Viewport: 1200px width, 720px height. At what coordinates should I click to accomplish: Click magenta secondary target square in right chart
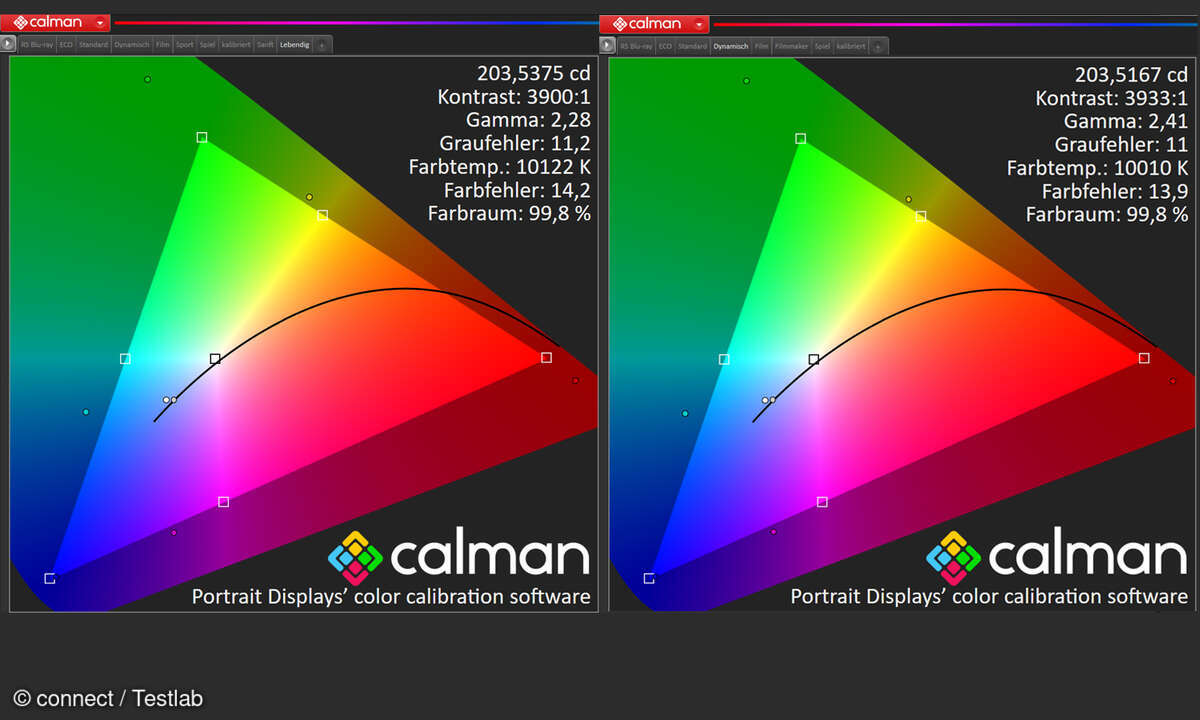pos(822,502)
